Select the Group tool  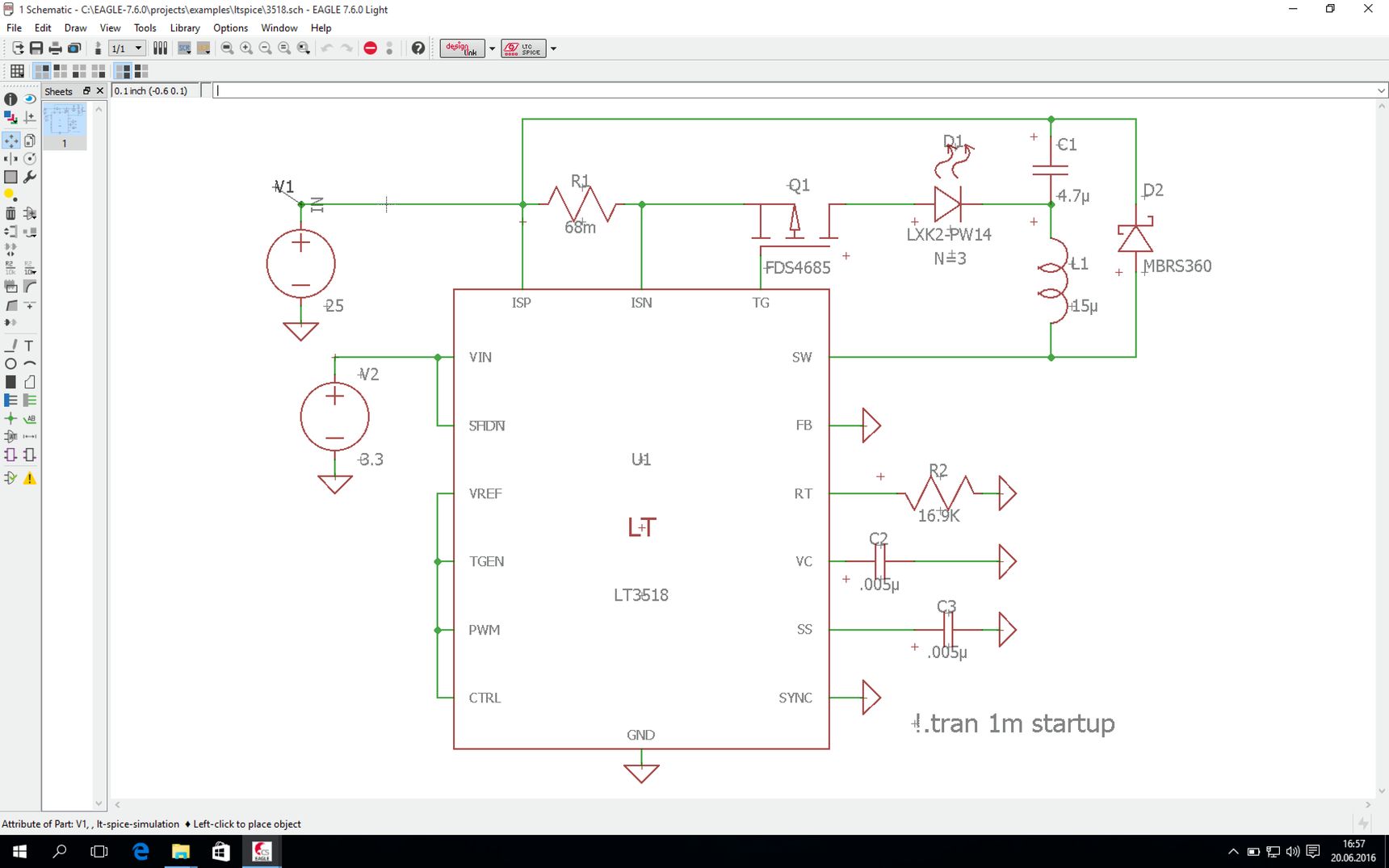tap(10, 177)
